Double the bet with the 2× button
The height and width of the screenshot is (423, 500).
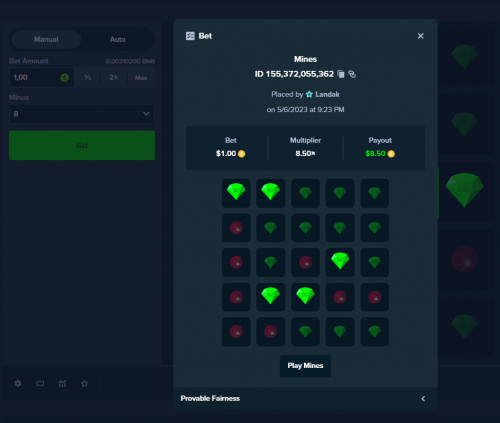pos(114,78)
